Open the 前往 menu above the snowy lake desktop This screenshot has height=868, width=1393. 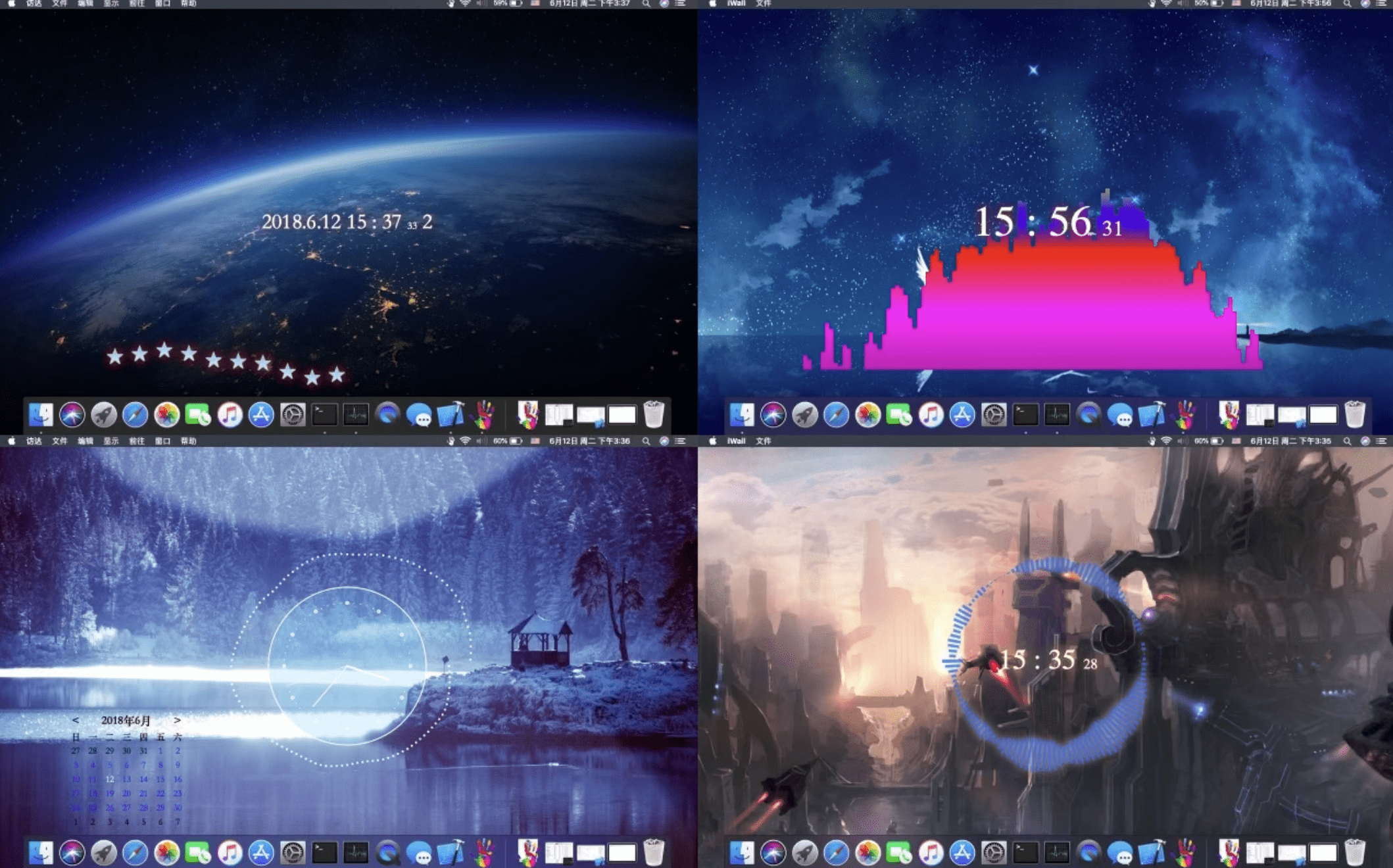click(x=136, y=441)
